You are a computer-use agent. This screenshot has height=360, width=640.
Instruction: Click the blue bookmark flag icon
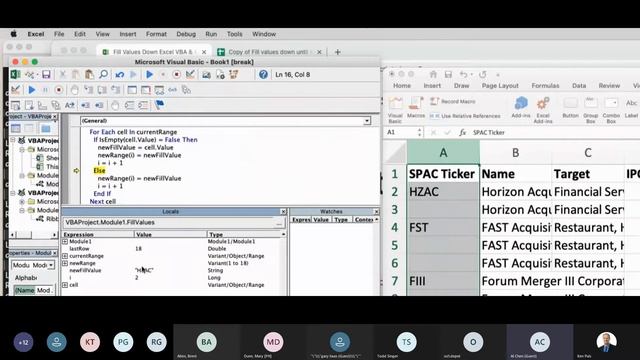(x=159, y=105)
